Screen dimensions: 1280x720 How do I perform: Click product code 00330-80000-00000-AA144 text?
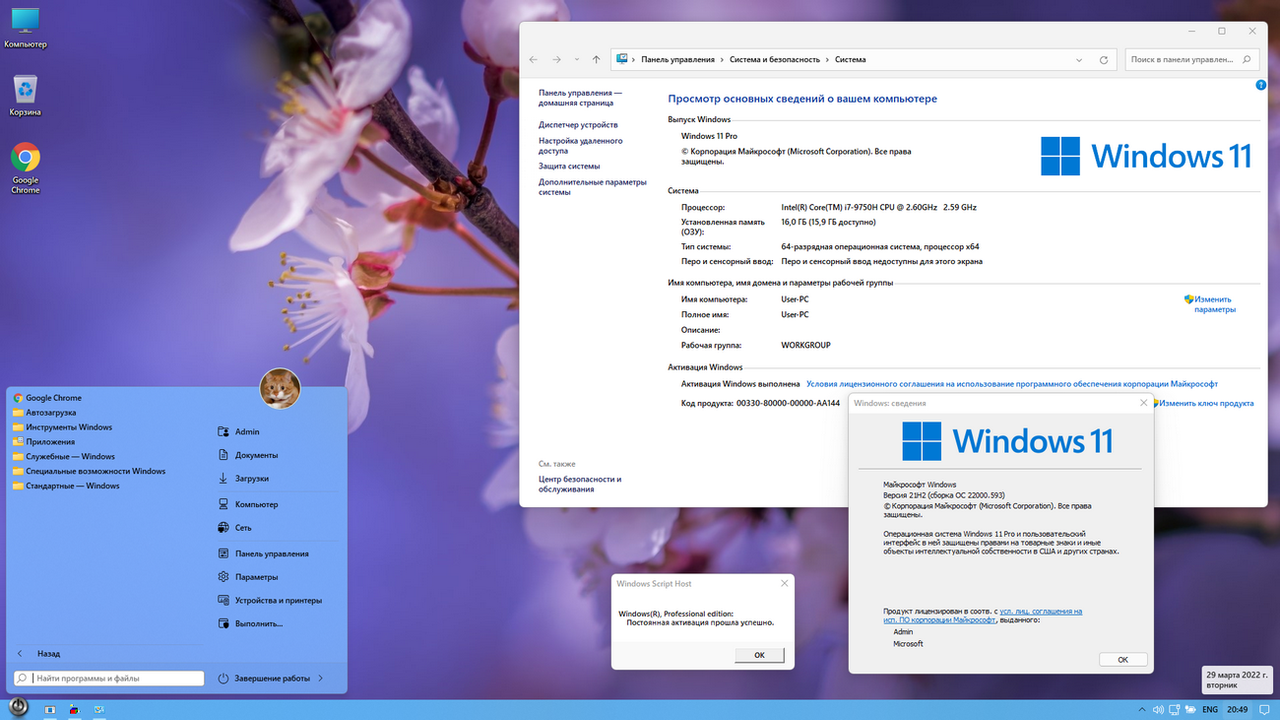788,403
